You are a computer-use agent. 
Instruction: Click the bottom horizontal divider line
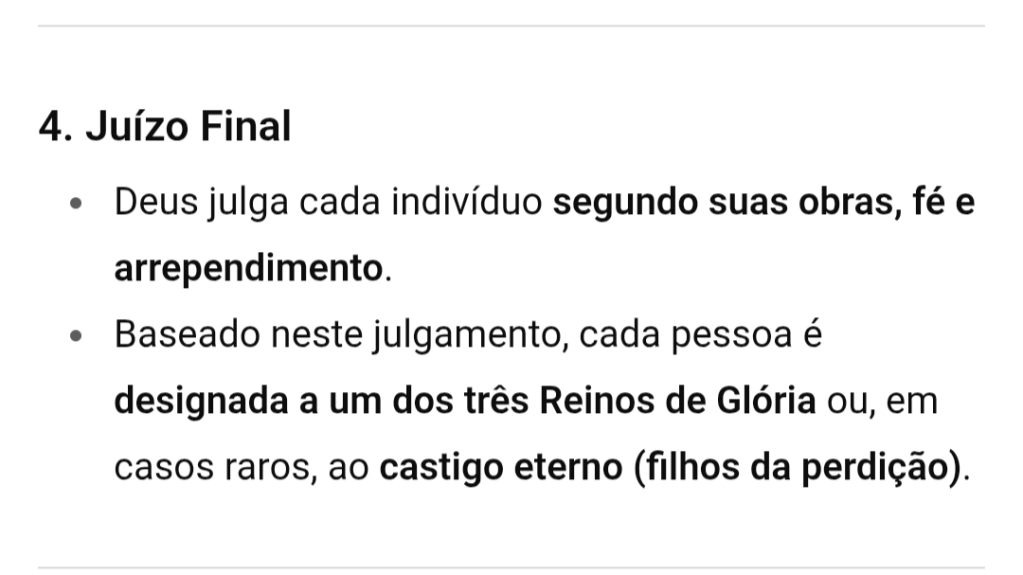coord(511,567)
